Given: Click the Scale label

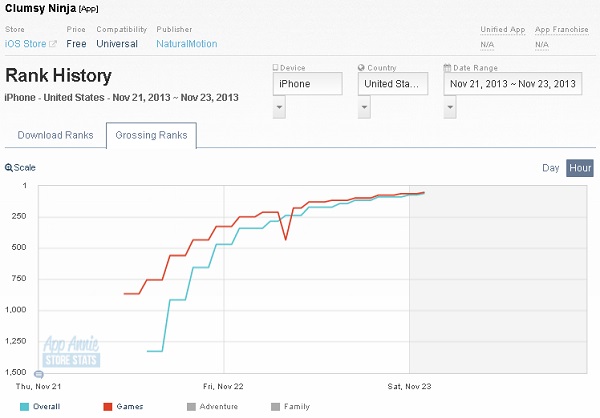Looking at the screenshot, I should [x=24, y=168].
